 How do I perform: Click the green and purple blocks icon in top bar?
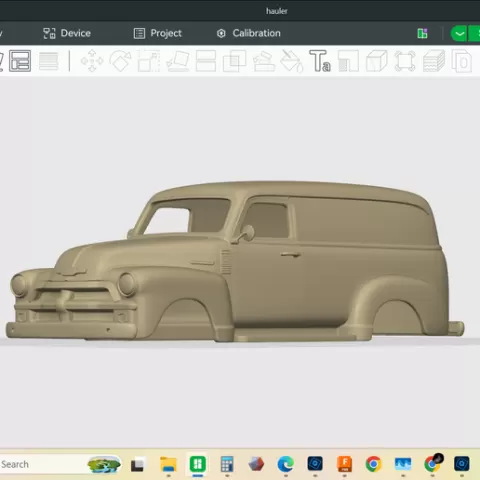[x=422, y=33]
